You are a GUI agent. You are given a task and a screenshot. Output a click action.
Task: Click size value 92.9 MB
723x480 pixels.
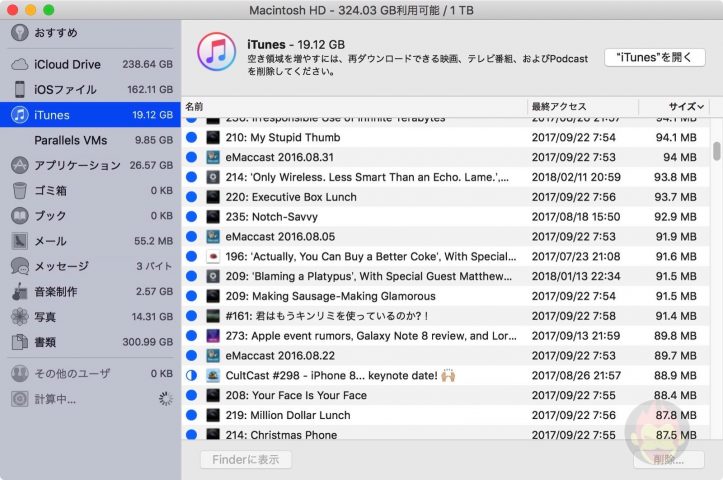pos(675,217)
